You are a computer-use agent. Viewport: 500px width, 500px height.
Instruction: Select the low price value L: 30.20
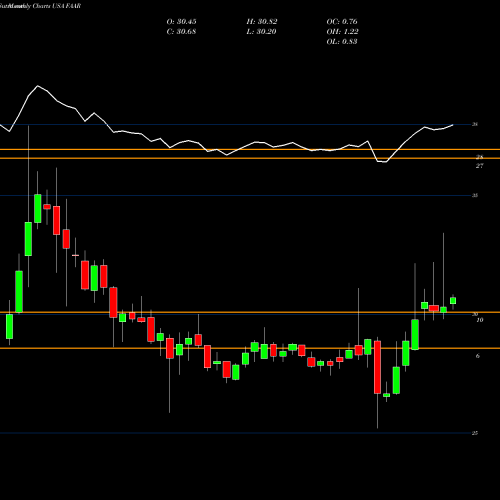coord(261,32)
